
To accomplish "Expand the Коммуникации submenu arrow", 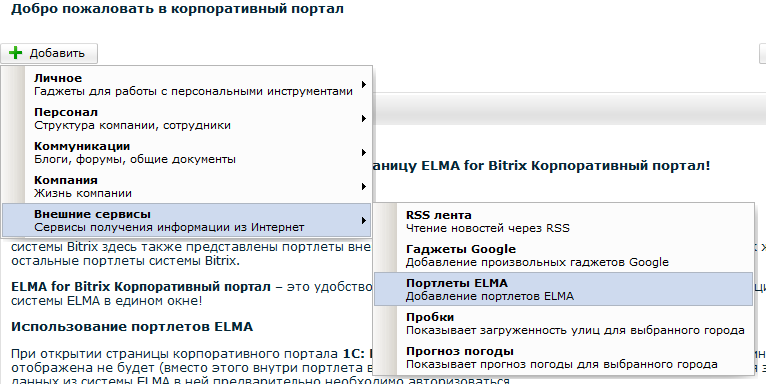I will 363,152.
